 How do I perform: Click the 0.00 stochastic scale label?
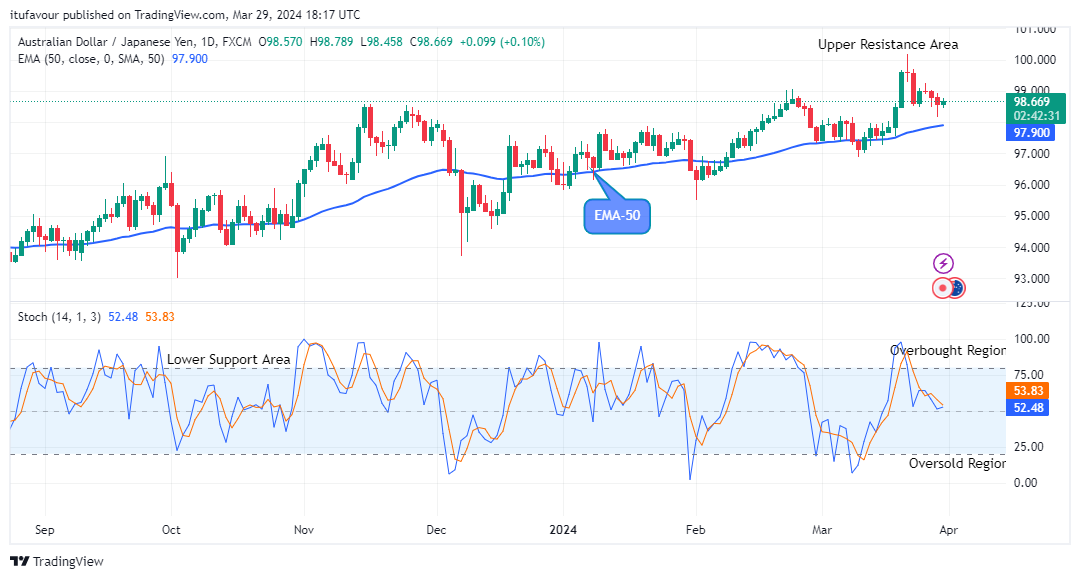1026,483
